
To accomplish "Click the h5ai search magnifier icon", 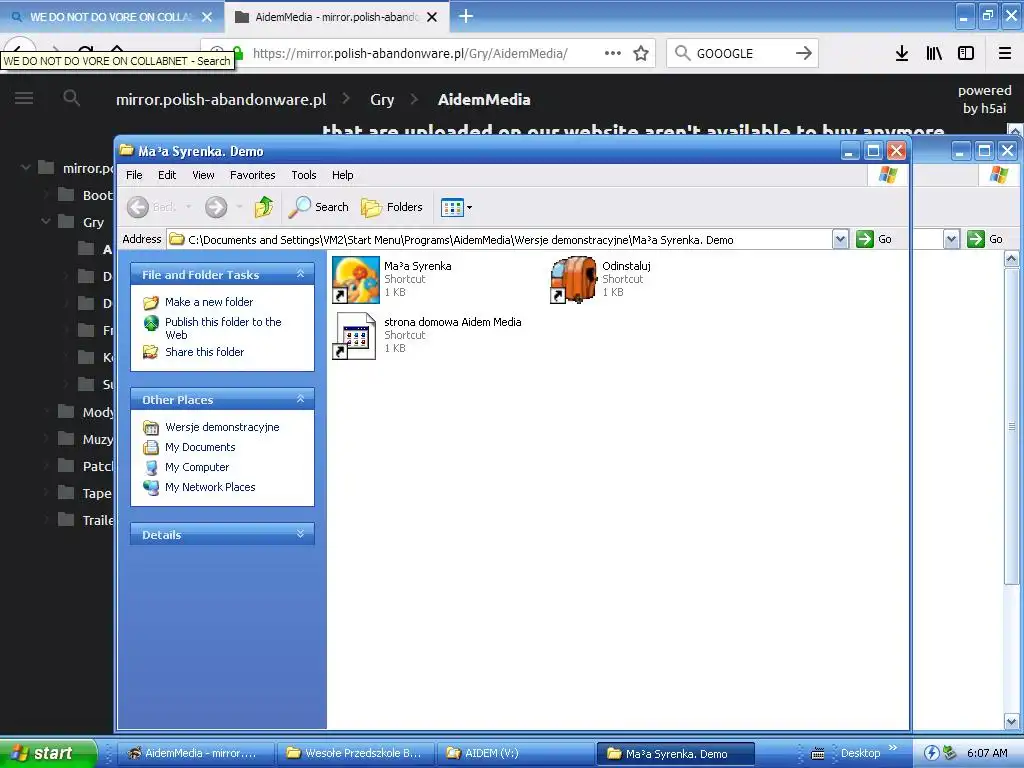I will 71,99.
